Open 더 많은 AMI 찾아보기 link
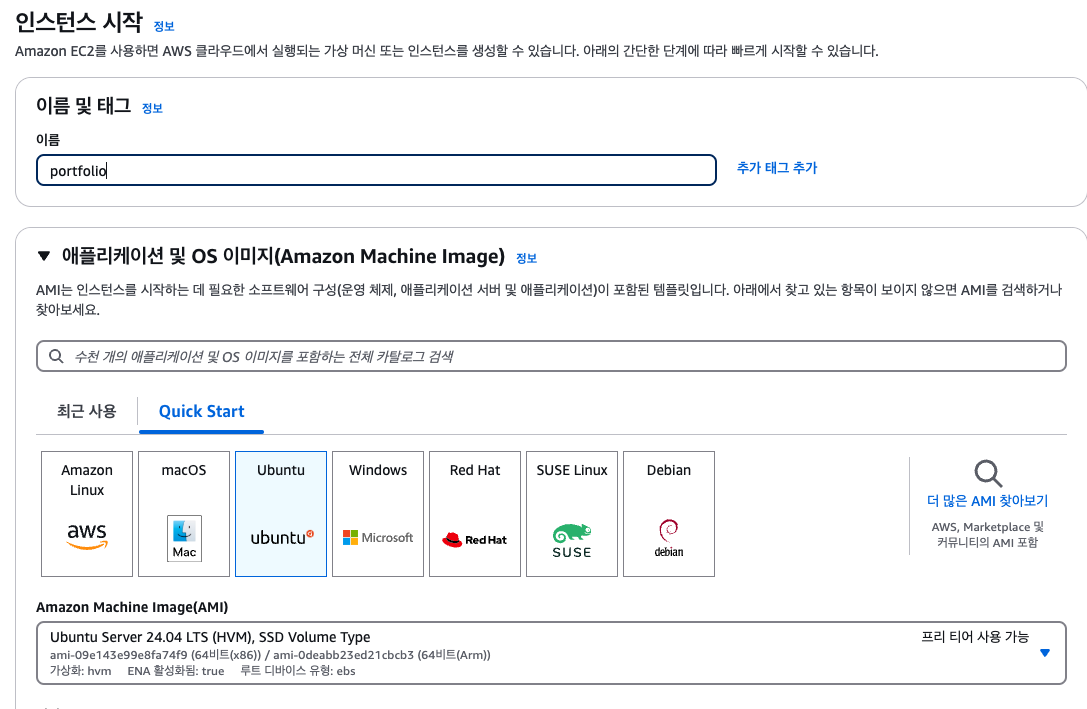This screenshot has height=709, width=1087. [x=987, y=500]
